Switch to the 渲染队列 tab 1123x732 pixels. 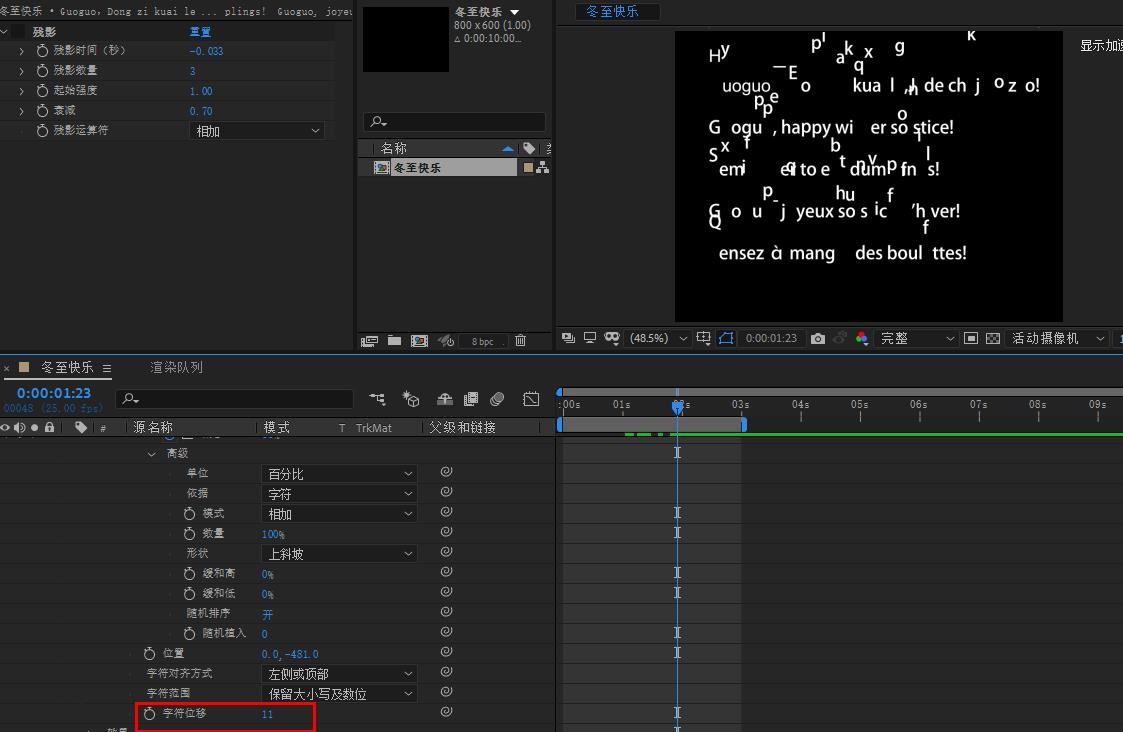coord(176,367)
